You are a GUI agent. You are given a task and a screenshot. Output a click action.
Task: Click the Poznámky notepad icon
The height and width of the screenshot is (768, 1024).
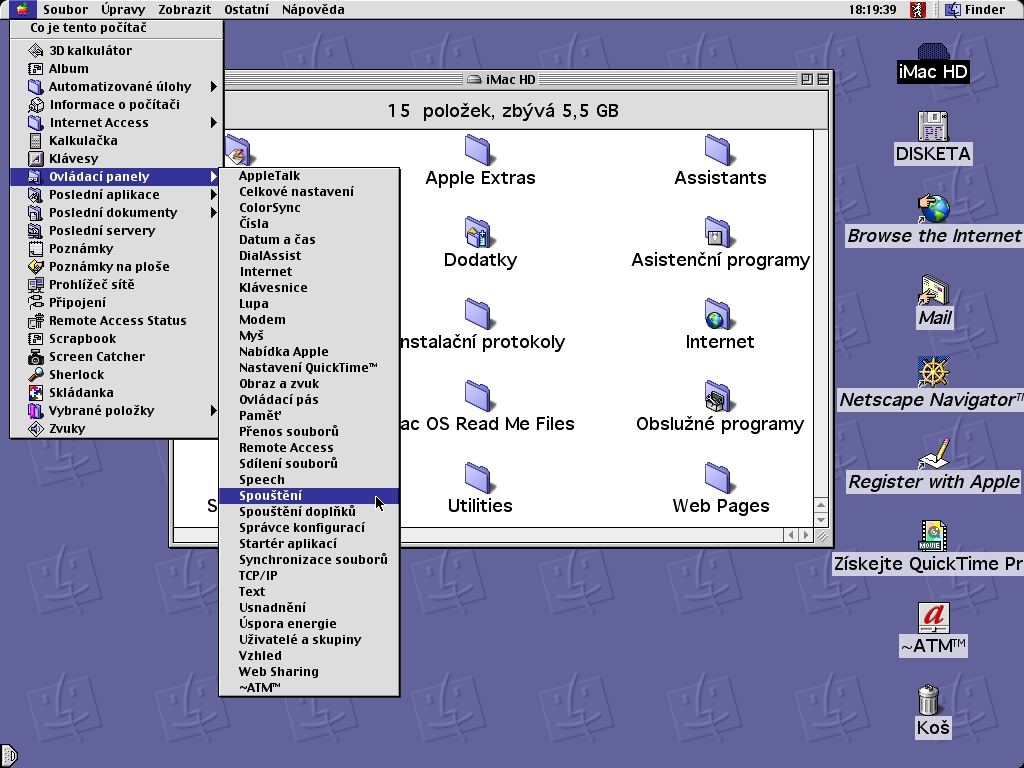(x=36, y=249)
